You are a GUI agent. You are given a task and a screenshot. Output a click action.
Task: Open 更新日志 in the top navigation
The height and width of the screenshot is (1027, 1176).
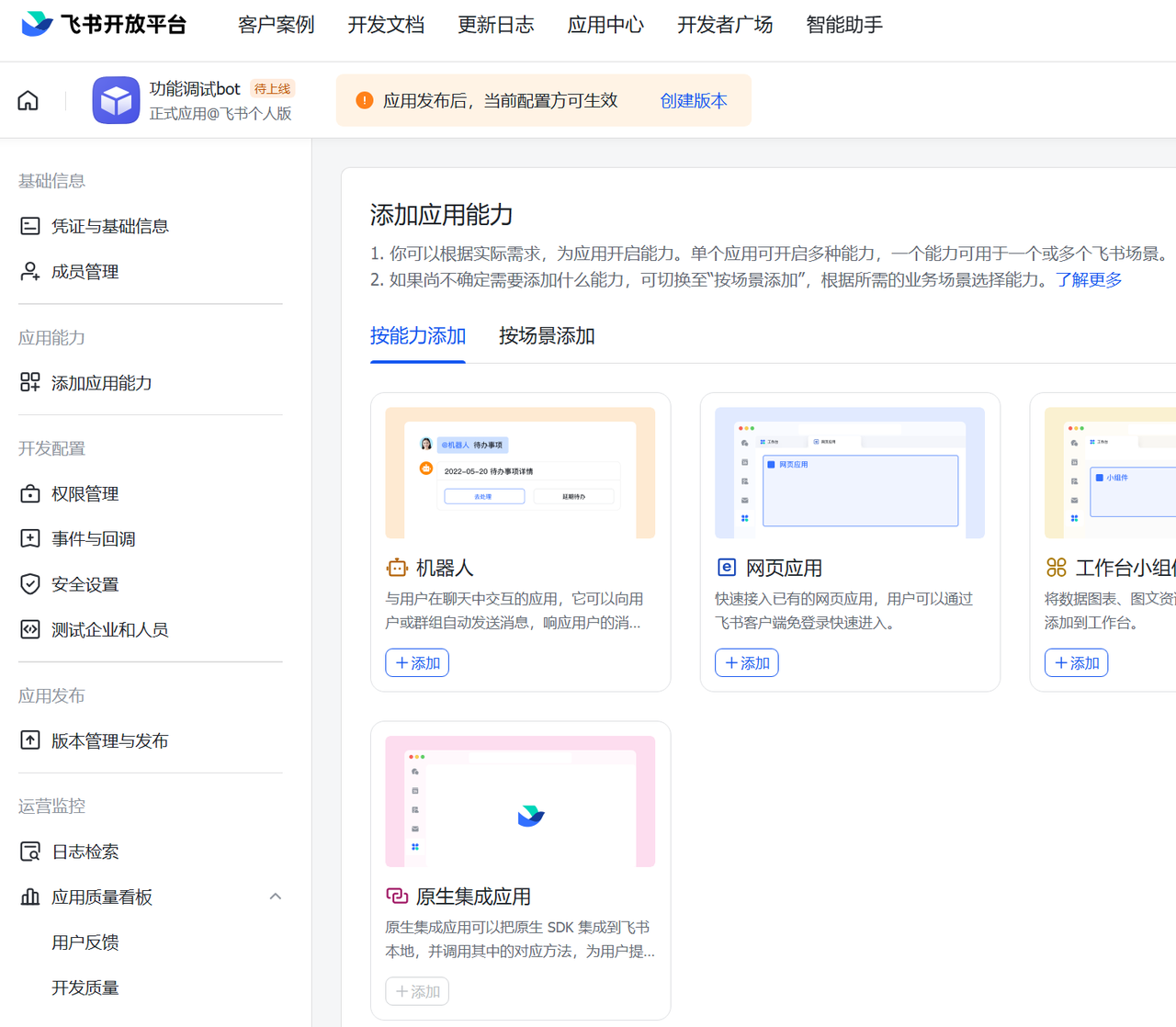pos(496,25)
